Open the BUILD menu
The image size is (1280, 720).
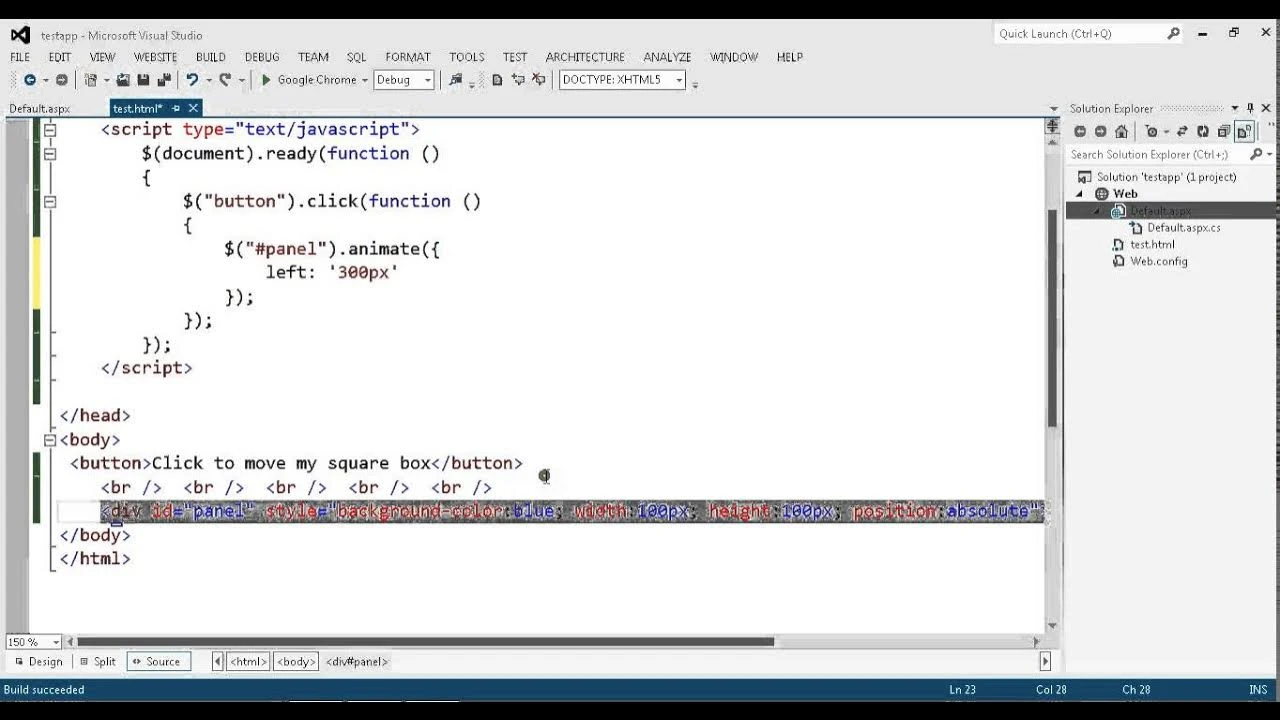pos(210,57)
